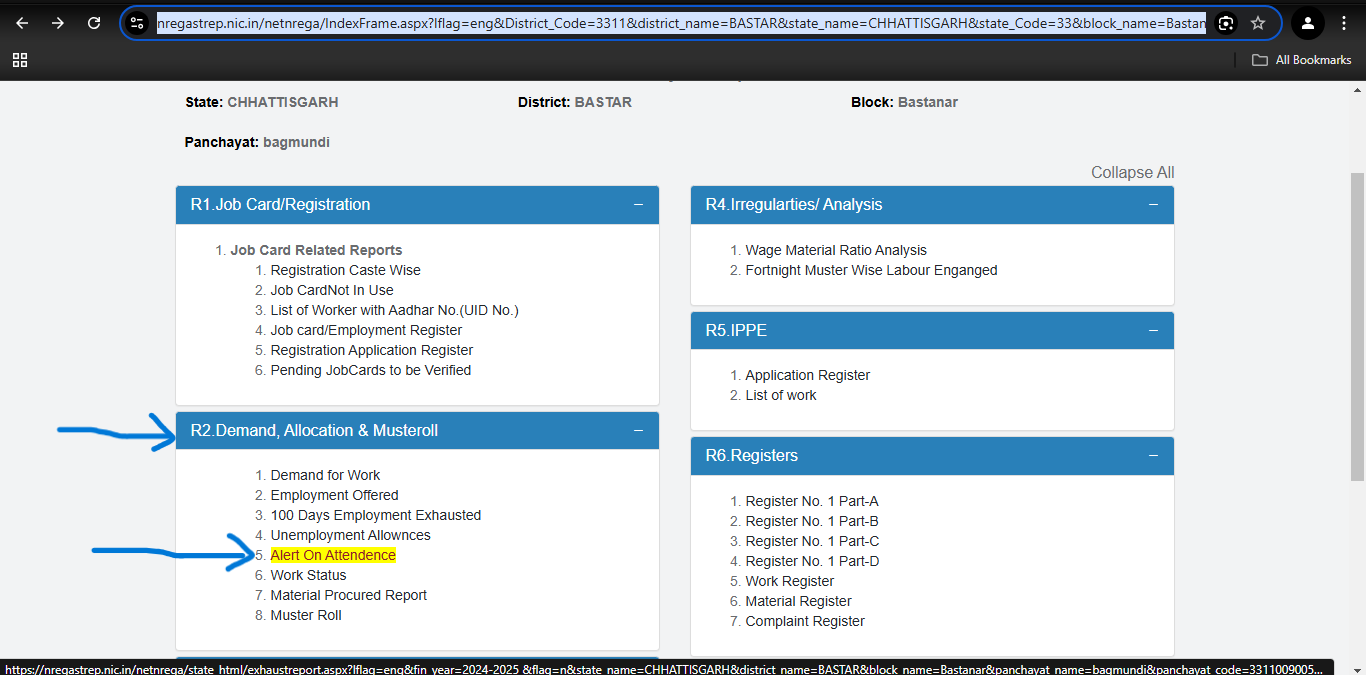
Task: Open Fortnight Muster Wise Labour Enganged
Action: click(872, 270)
